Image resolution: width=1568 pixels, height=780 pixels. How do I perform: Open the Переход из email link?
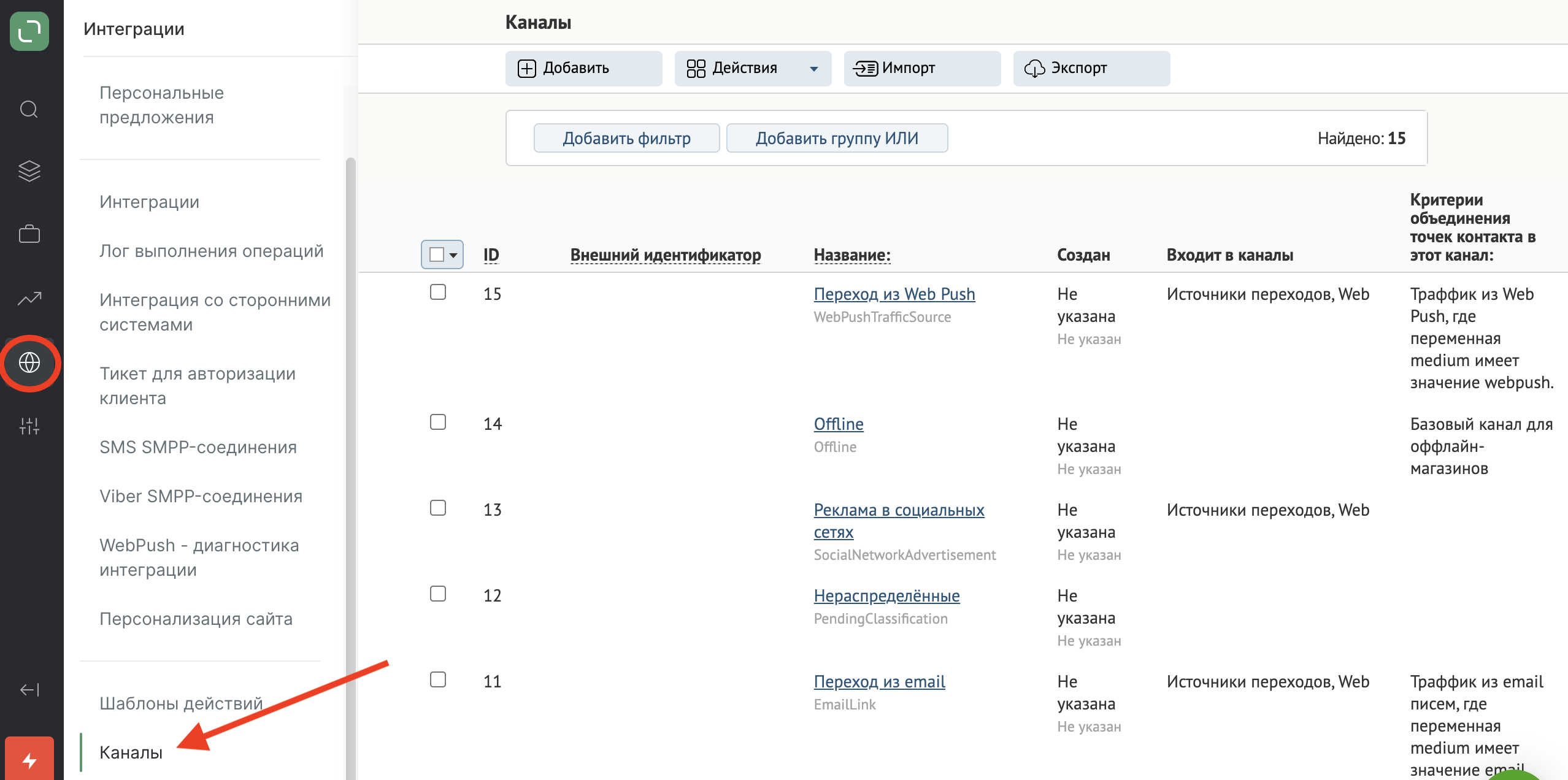point(879,681)
